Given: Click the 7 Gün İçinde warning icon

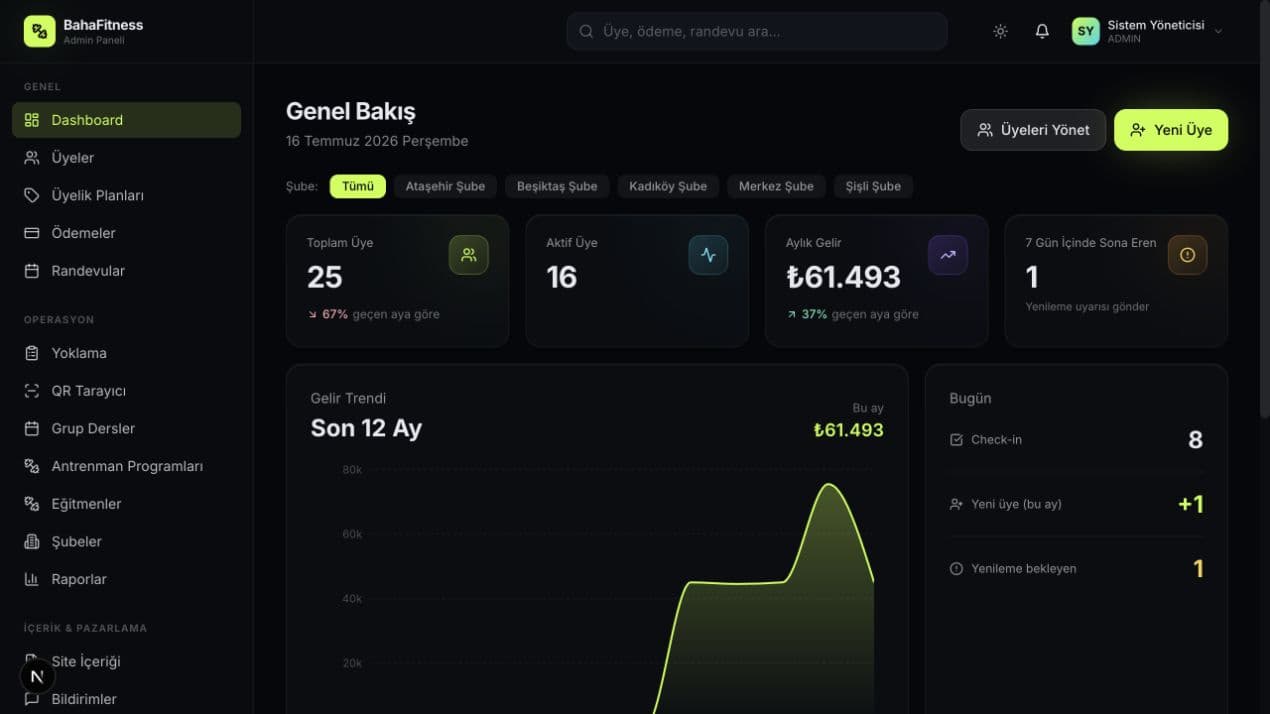Looking at the screenshot, I should (x=1188, y=255).
